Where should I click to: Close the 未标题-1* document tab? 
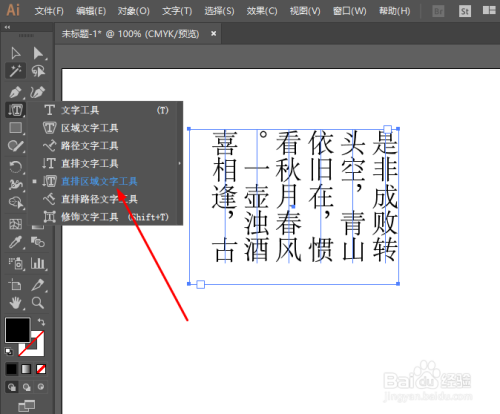214,33
